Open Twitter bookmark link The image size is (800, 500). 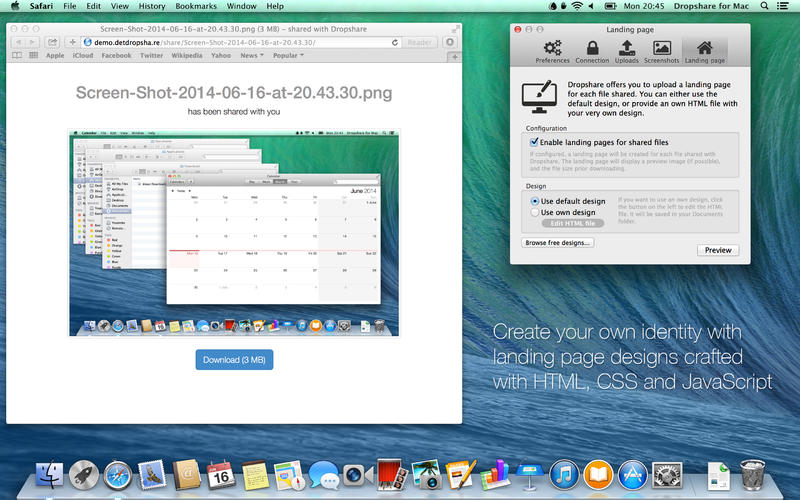(152, 55)
